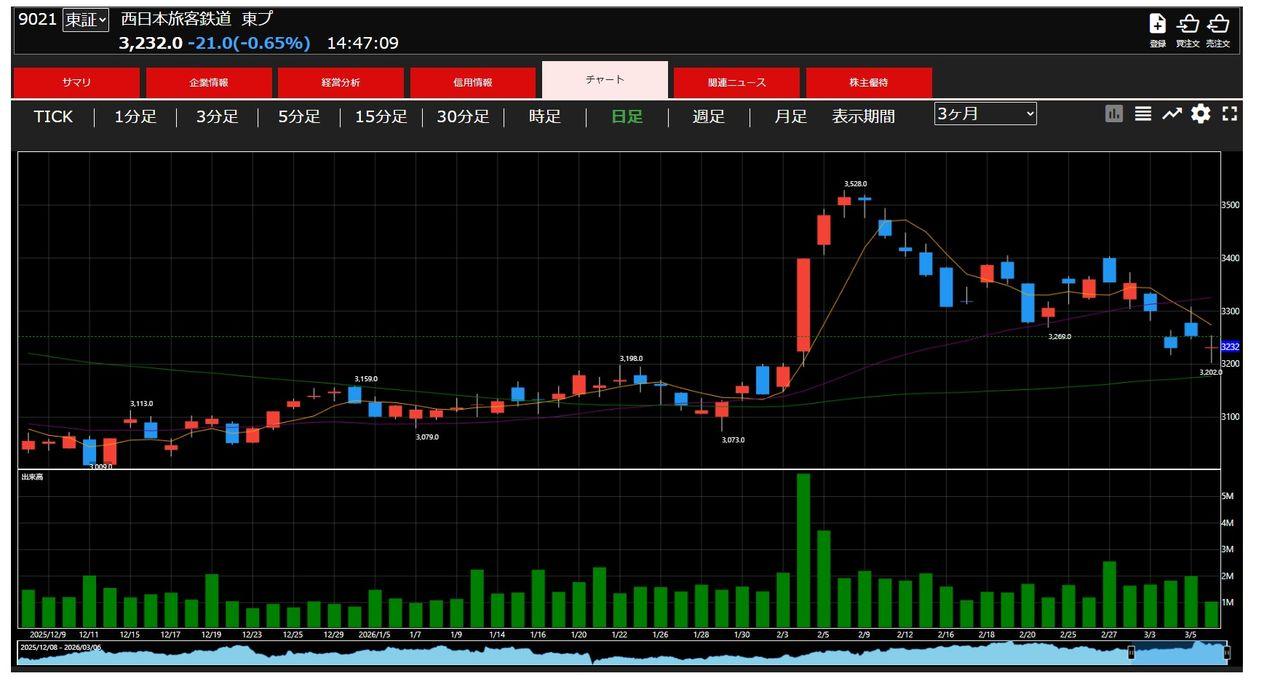
Task: Click the horizontal lines list icon
Action: pos(1143,114)
